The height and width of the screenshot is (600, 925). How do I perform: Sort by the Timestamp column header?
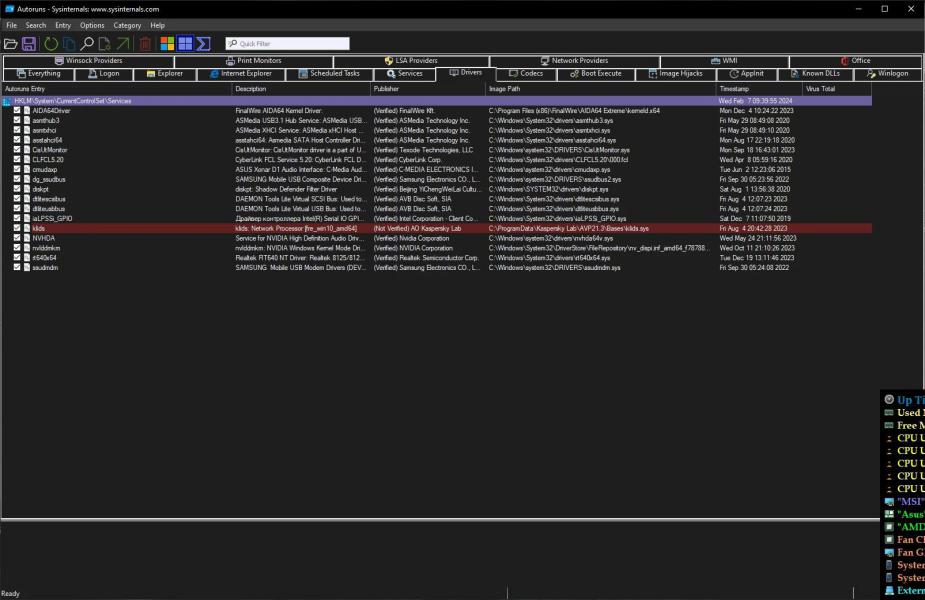[759, 89]
